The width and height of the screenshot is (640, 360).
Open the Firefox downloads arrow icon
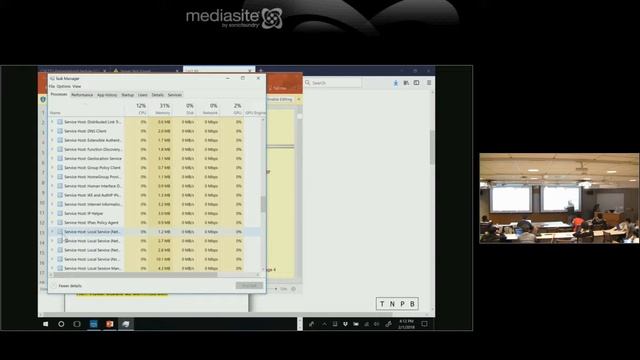click(x=396, y=83)
